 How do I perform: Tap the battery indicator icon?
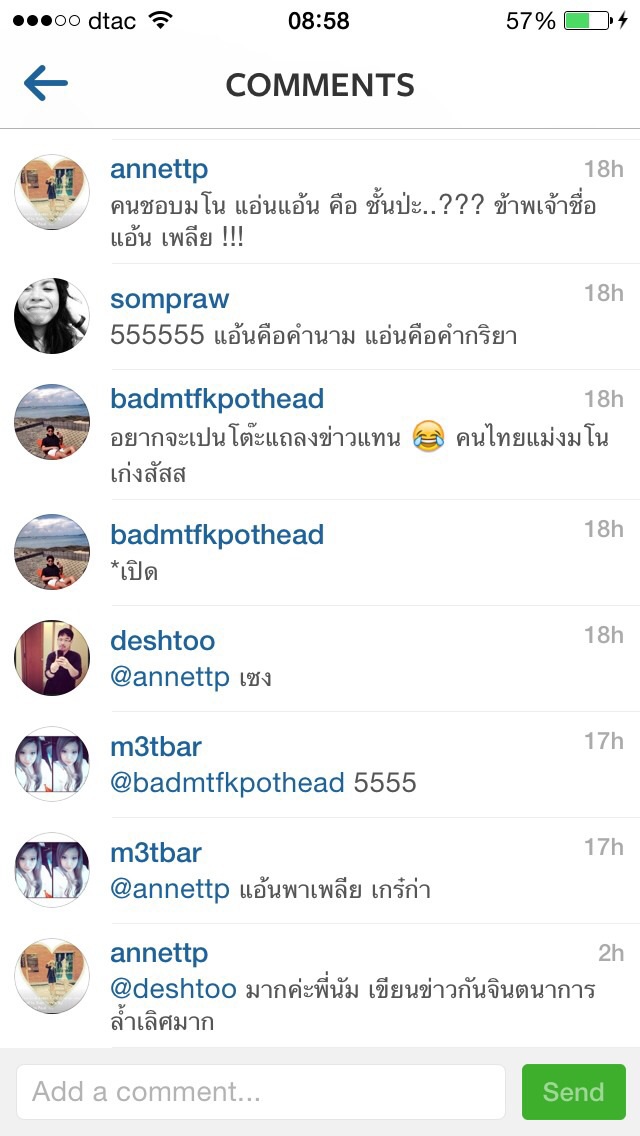[x=587, y=20]
